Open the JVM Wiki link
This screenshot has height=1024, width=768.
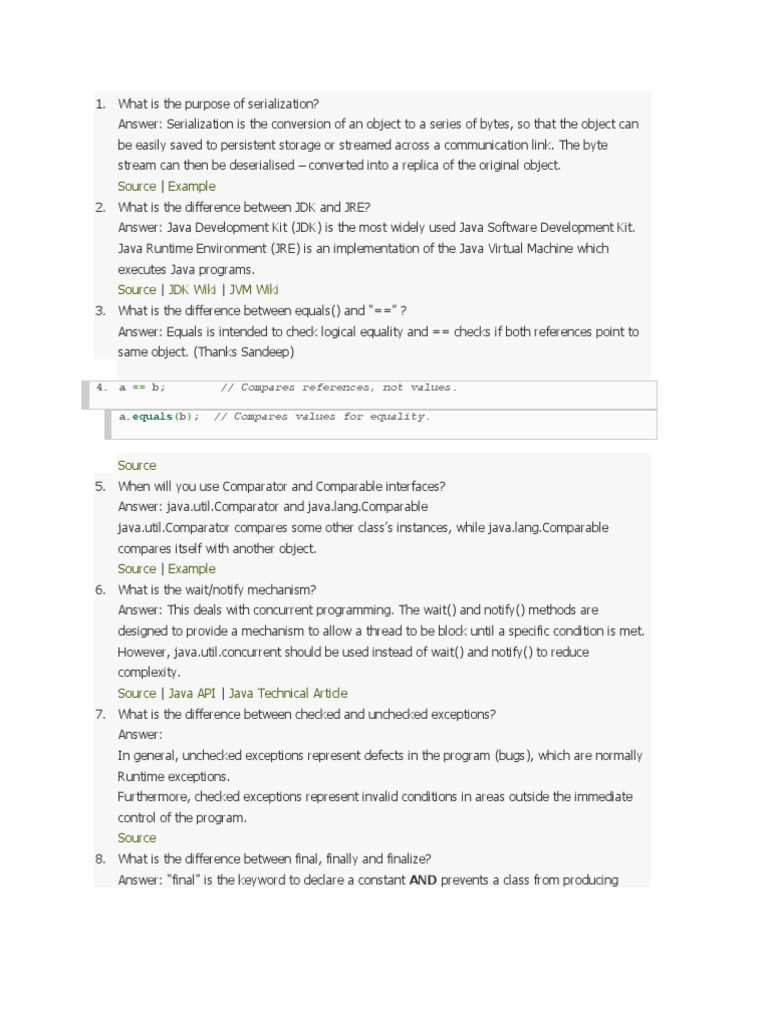254,290
